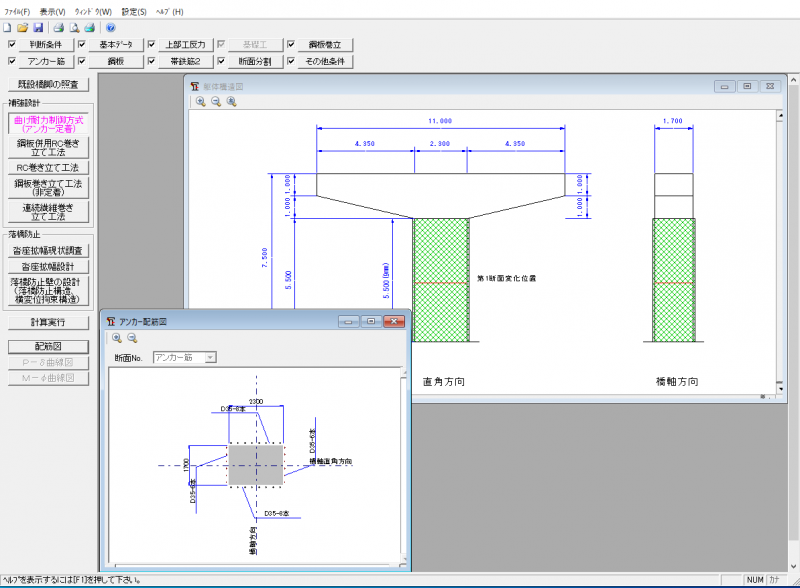The width and height of the screenshot is (800, 588).
Task: Click the app icon in 躯体構造図 title bar
Action: (x=194, y=86)
